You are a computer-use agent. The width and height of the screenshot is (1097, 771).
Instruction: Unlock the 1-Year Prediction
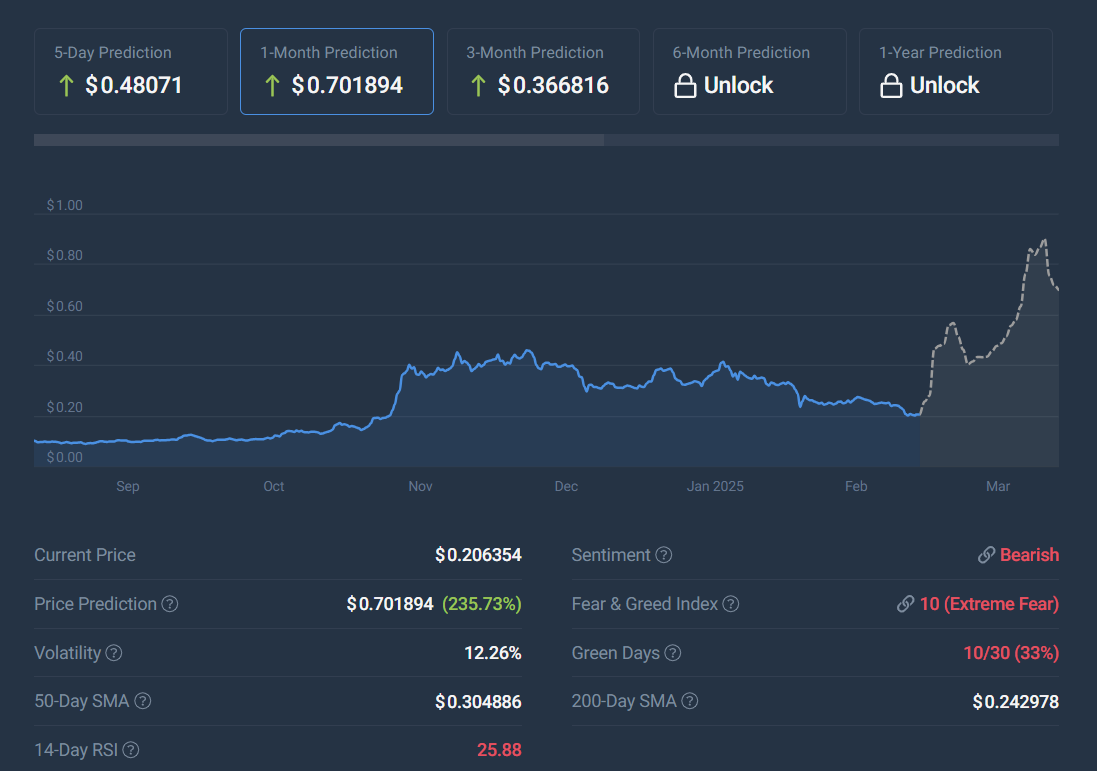tap(956, 71)
